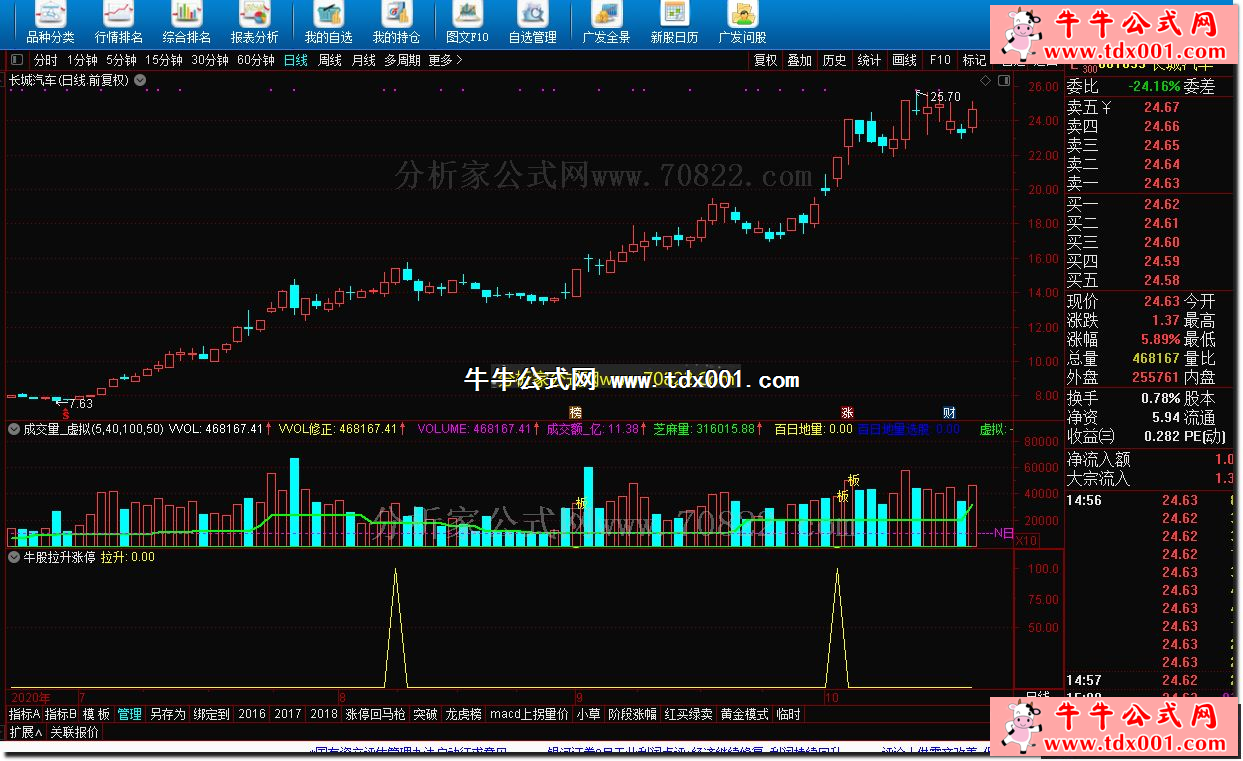The image size is (1243, 761).
Task: Select 指标A tab
Action: [x=24, y=714]
